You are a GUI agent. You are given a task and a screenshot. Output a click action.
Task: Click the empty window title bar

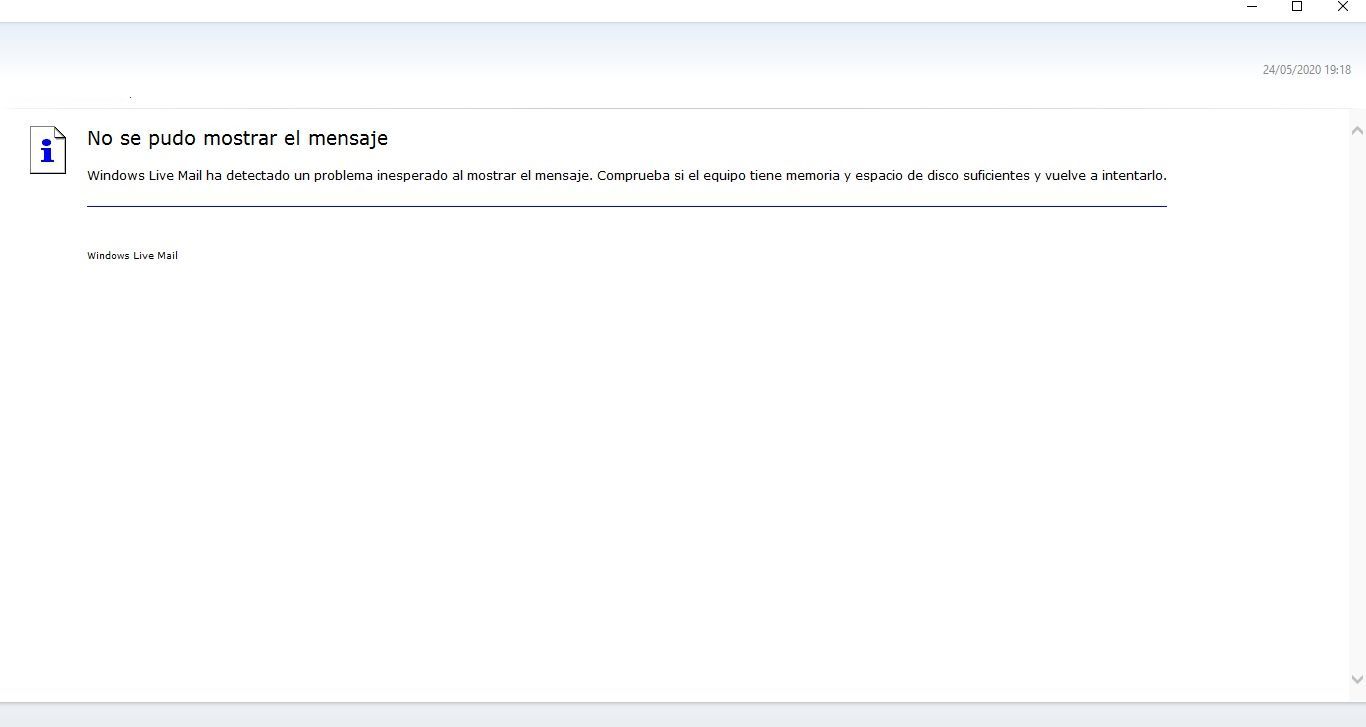600,10
